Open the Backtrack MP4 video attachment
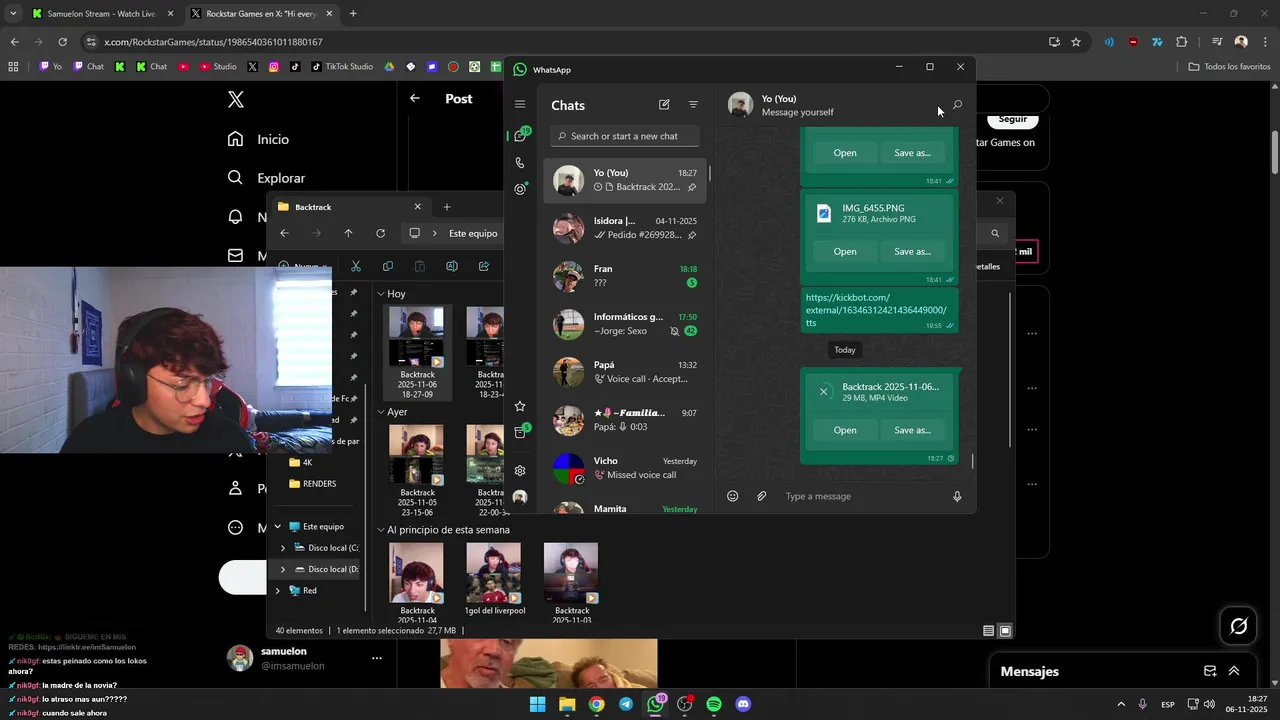The height and width of the screenshot is (720, 1280). point(845,430)
